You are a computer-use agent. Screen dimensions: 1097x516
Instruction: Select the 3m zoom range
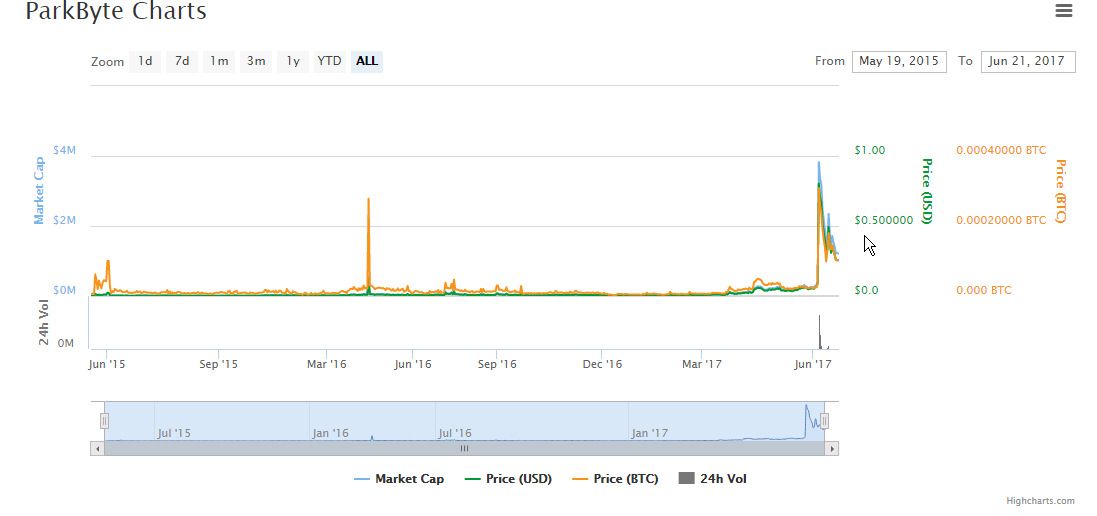tap(256, 62)
